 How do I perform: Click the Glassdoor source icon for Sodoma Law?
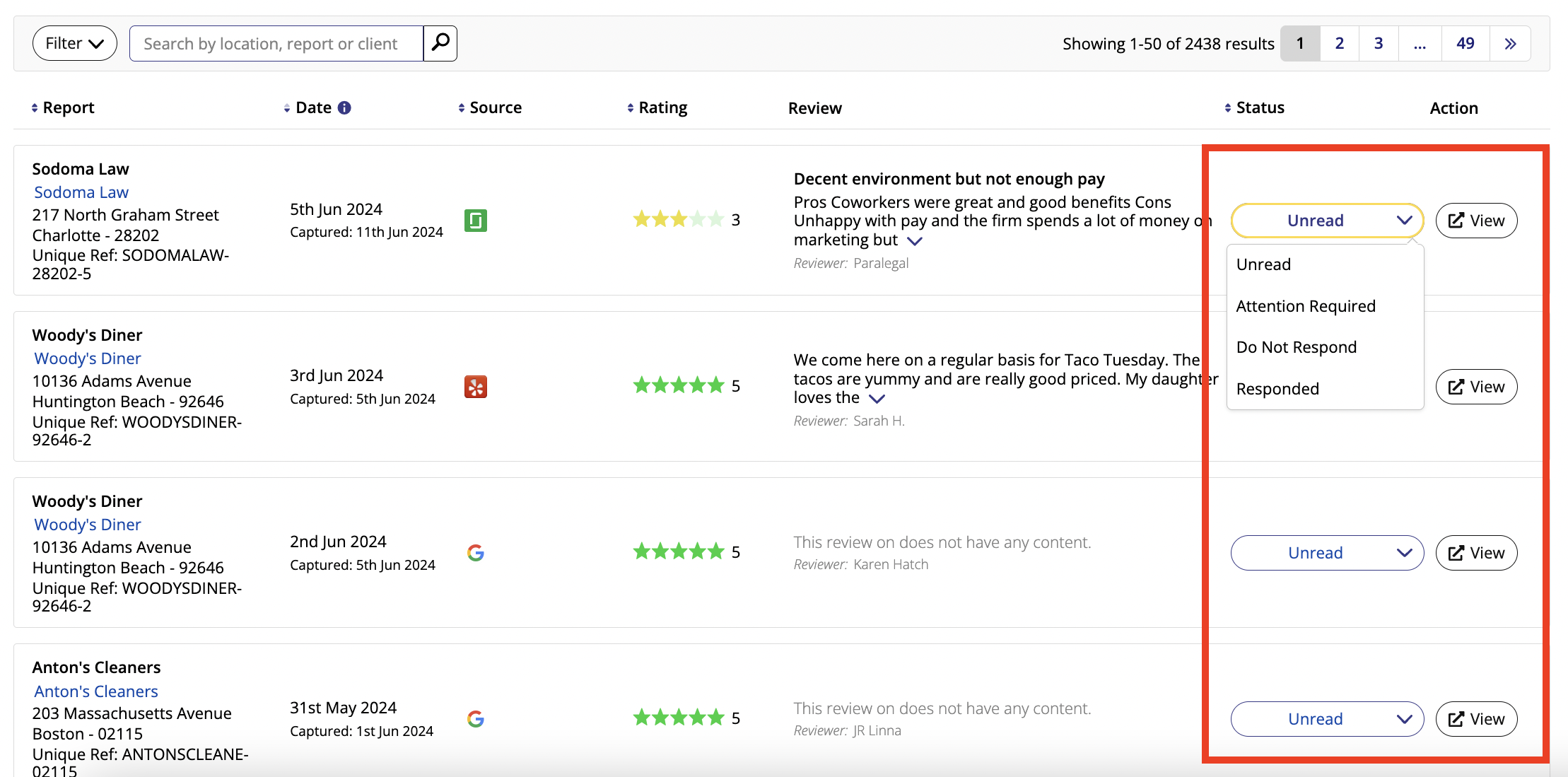[x=475, y=221]
